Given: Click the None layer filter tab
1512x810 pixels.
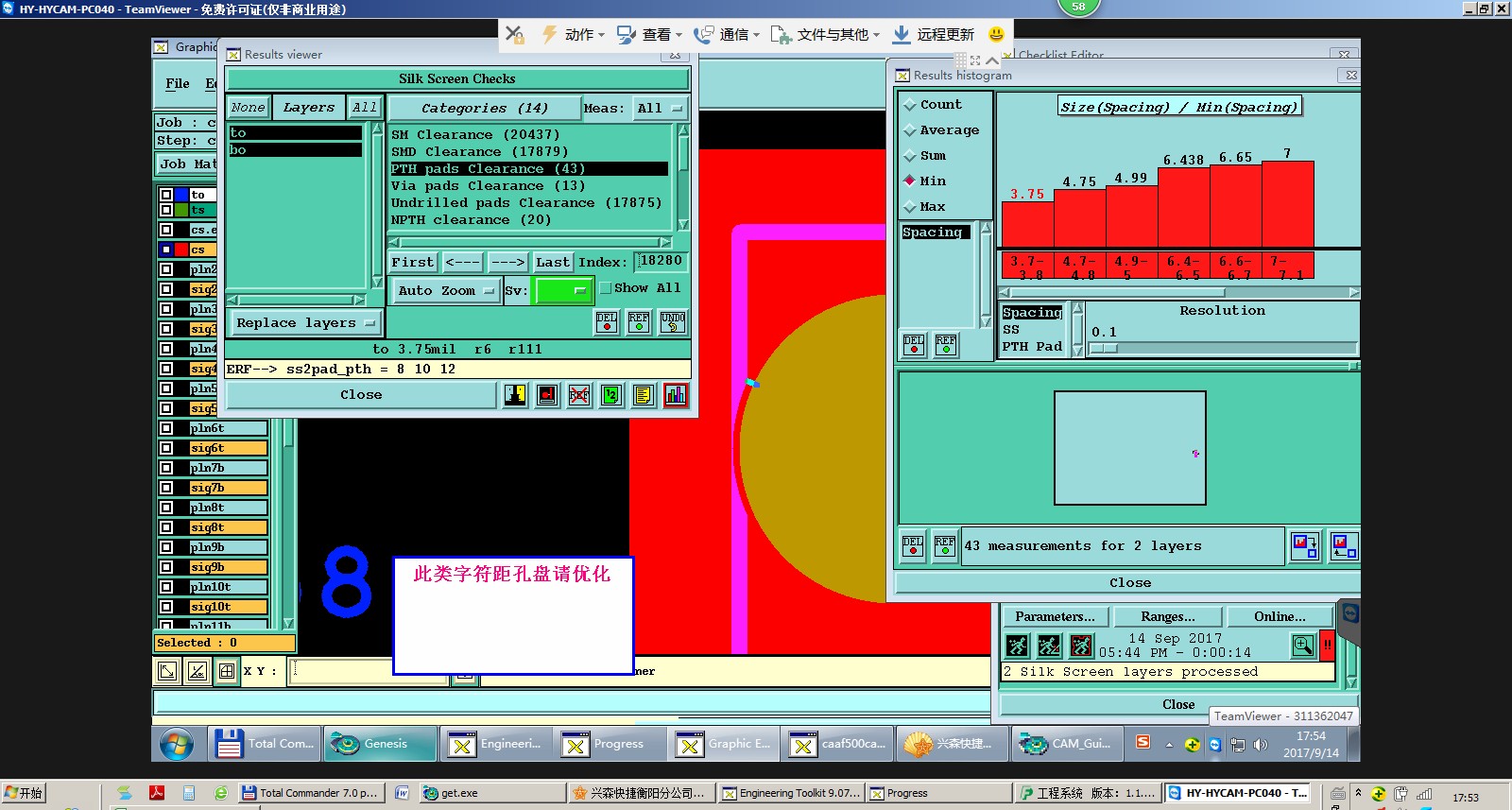Looking at the screenshot, I should coord(249,108).
